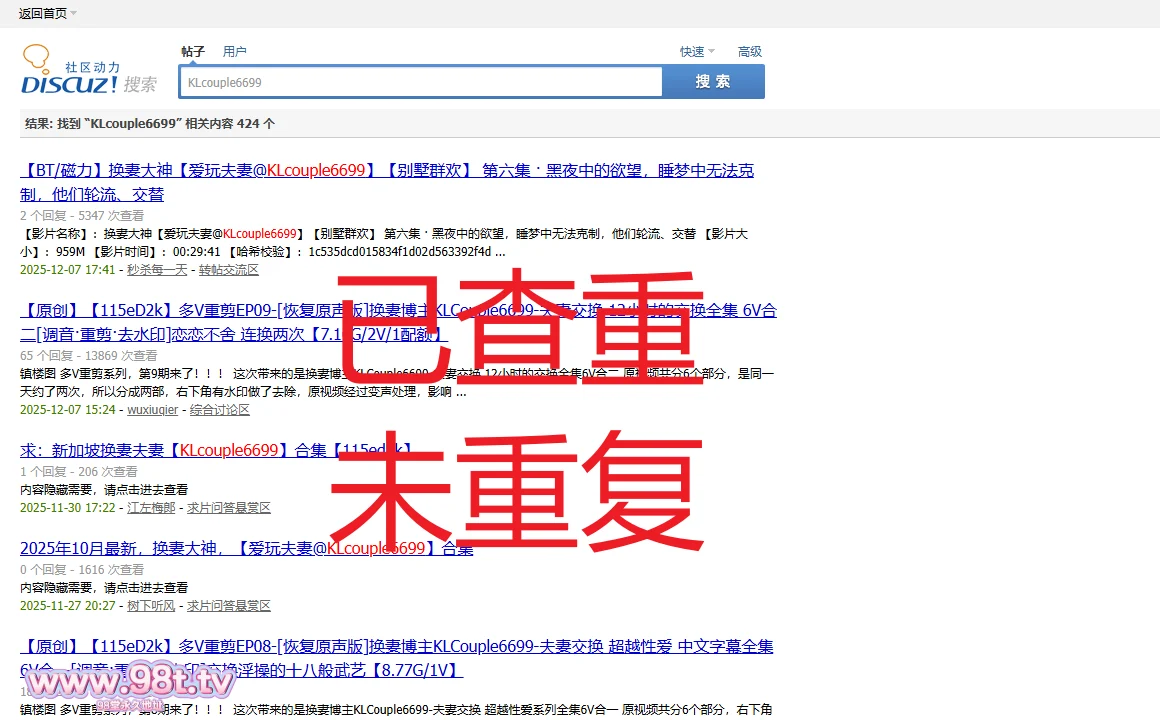Expand the 快速 search dropdown
Image resolution: width=1160 pixels, height=720 pixels.
click(x=696, y=52)
